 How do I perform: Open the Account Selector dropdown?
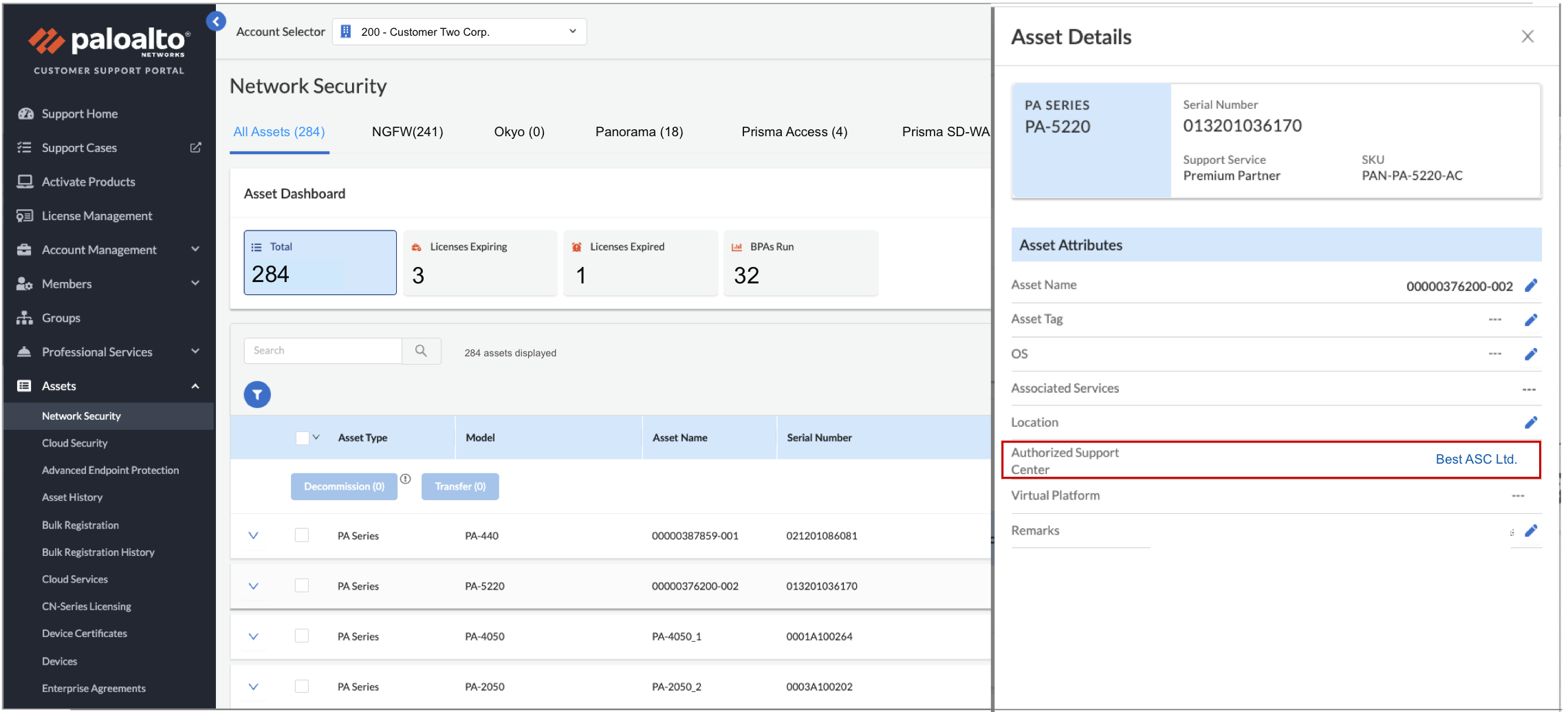click(459, 32)
